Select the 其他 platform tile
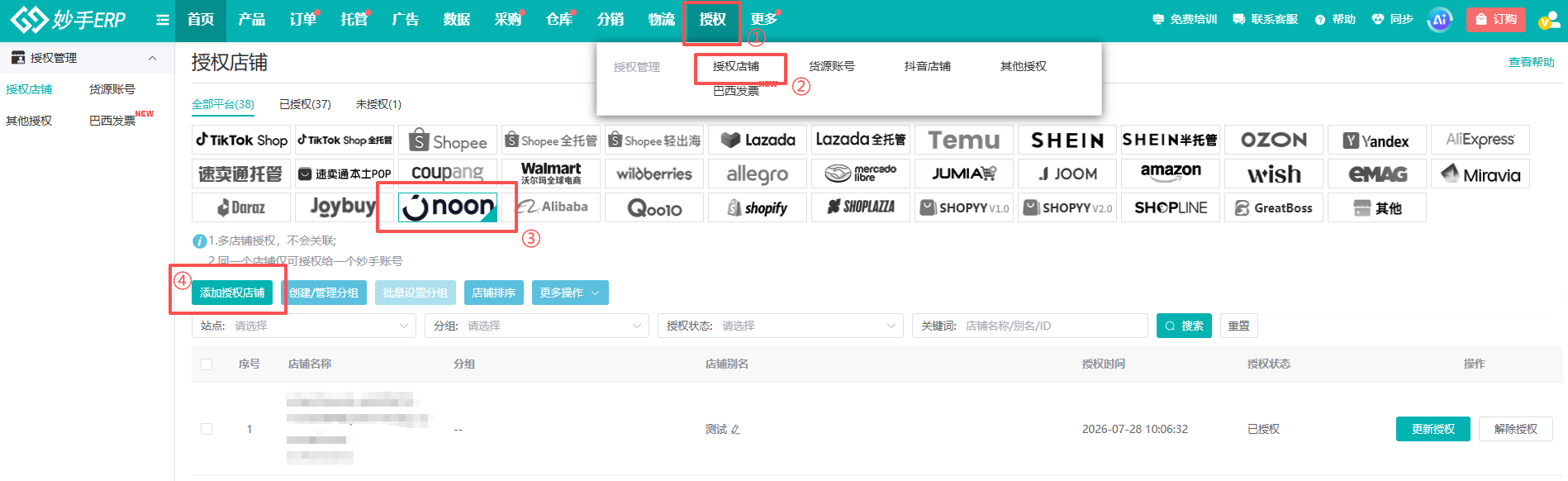Screen dimensions: 1568x481 (1377, 207)
